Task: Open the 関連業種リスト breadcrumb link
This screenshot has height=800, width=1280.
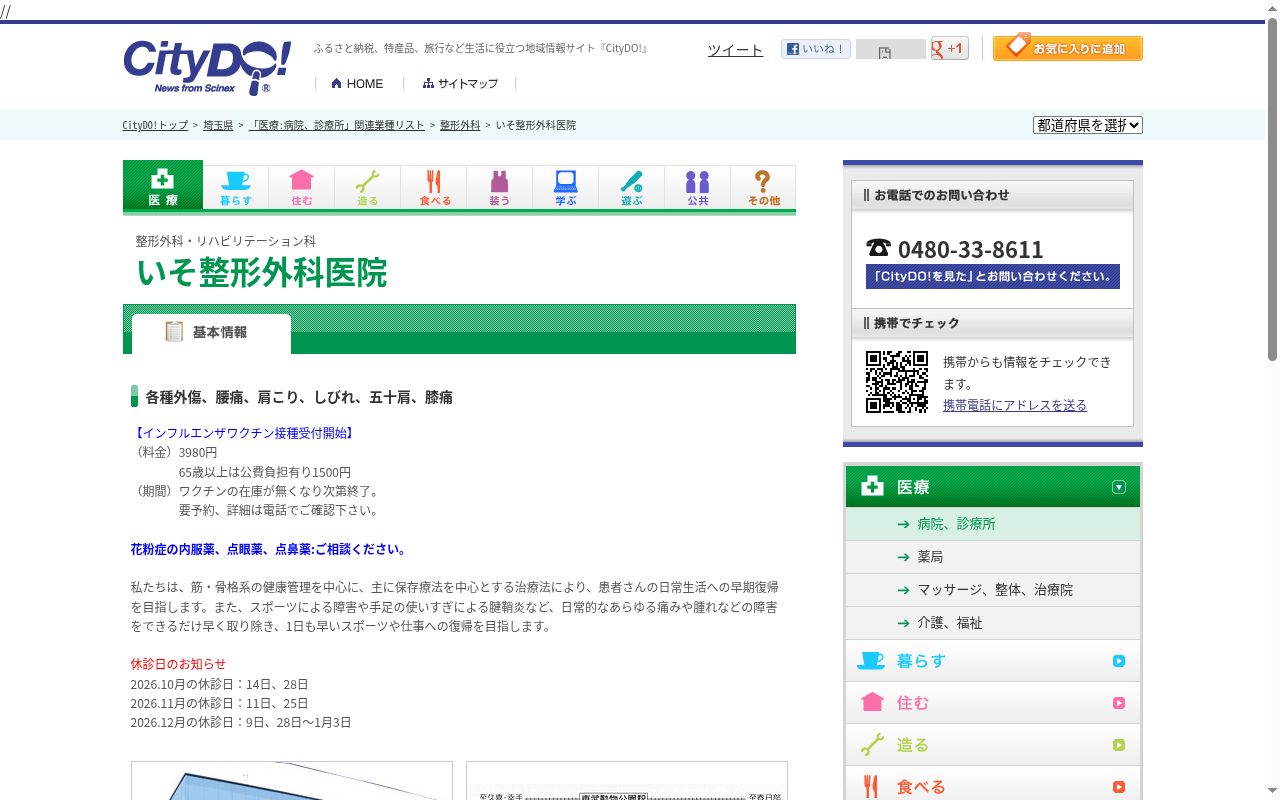Action: [337, 126]
